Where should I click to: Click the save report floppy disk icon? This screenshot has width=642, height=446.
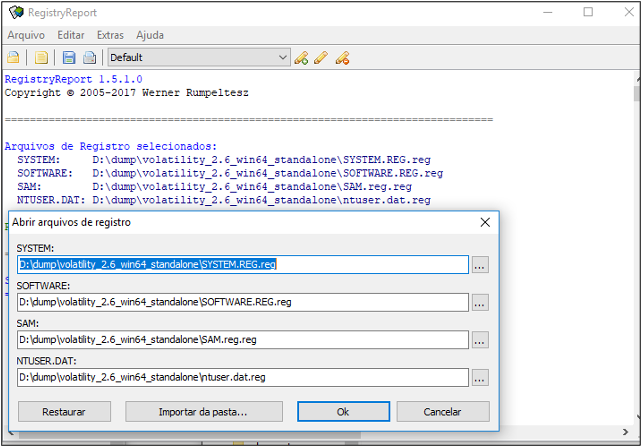coord(69,58)
